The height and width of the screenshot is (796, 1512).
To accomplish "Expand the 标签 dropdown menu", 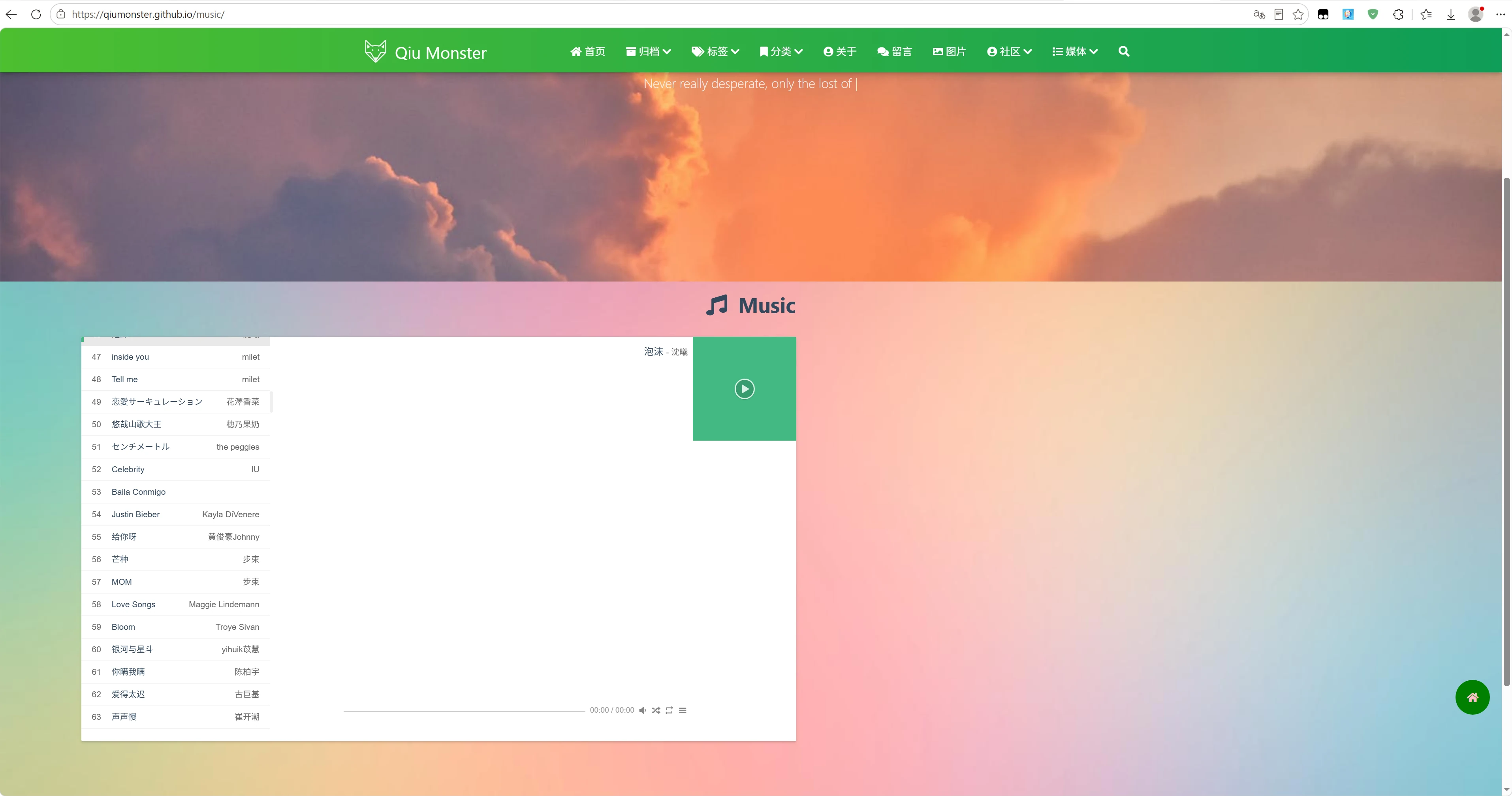I will pyautogui.click(x=715, y=52).
